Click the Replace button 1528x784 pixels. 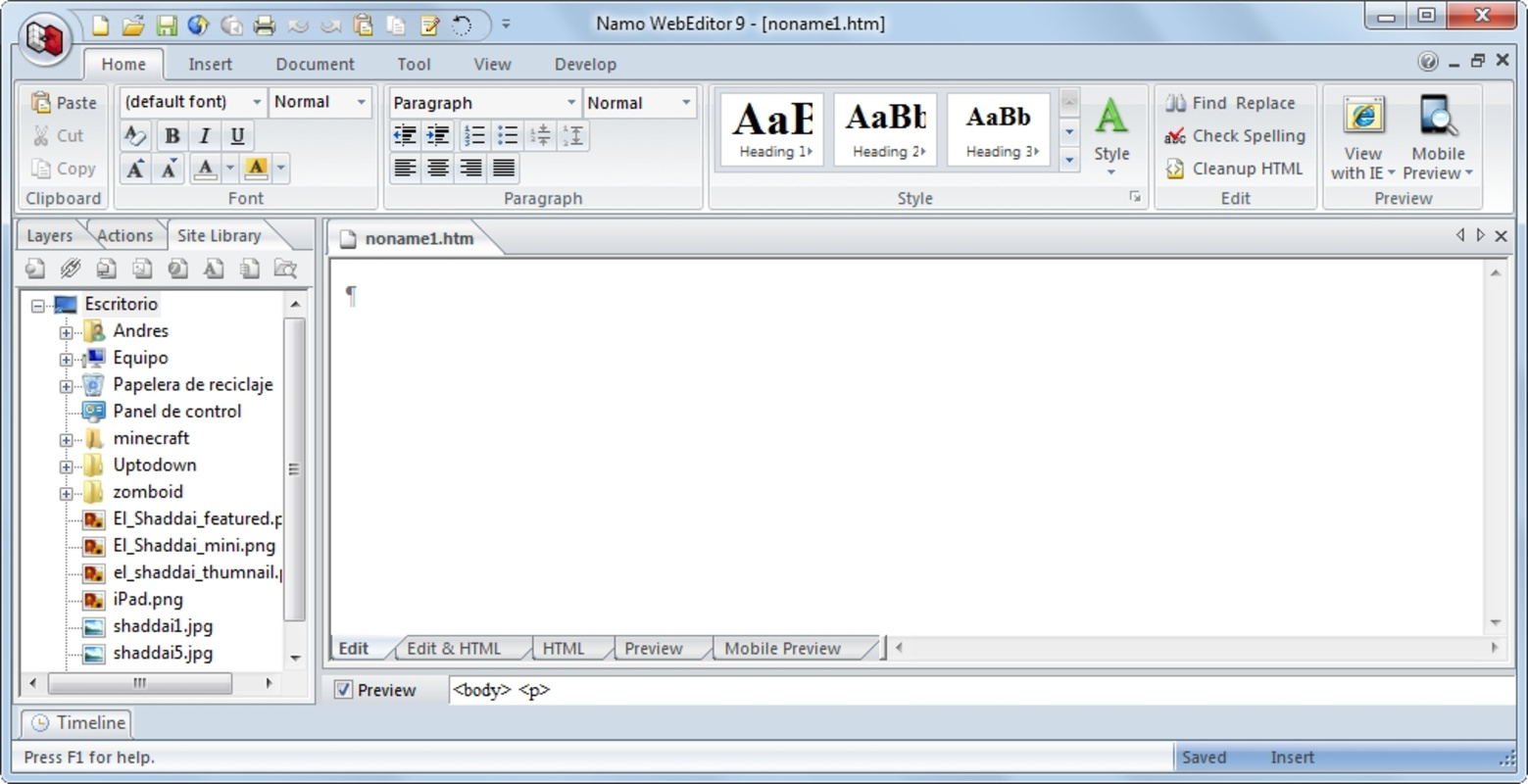click(x=1265, y=103)
